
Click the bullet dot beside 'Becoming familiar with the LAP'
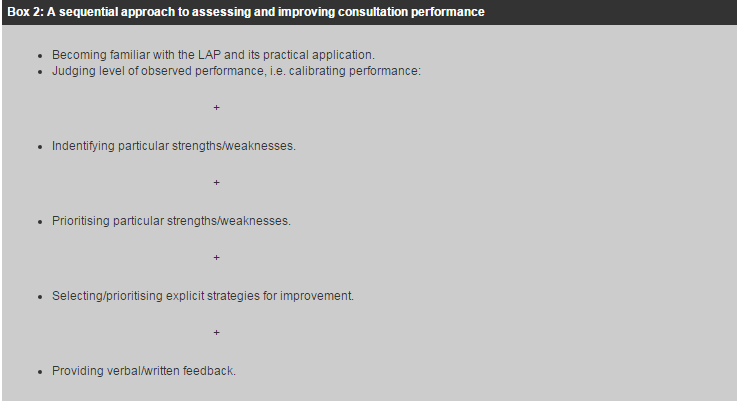pos(40,56)
